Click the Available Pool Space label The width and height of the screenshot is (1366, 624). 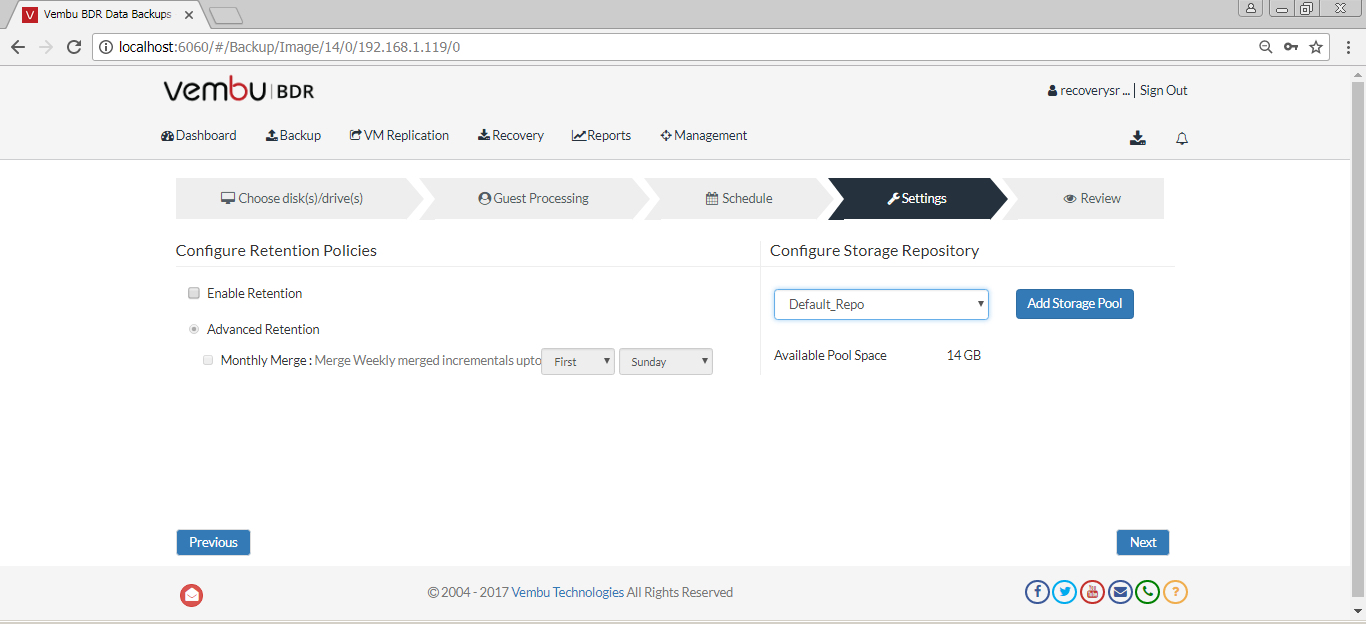point(830,355)
